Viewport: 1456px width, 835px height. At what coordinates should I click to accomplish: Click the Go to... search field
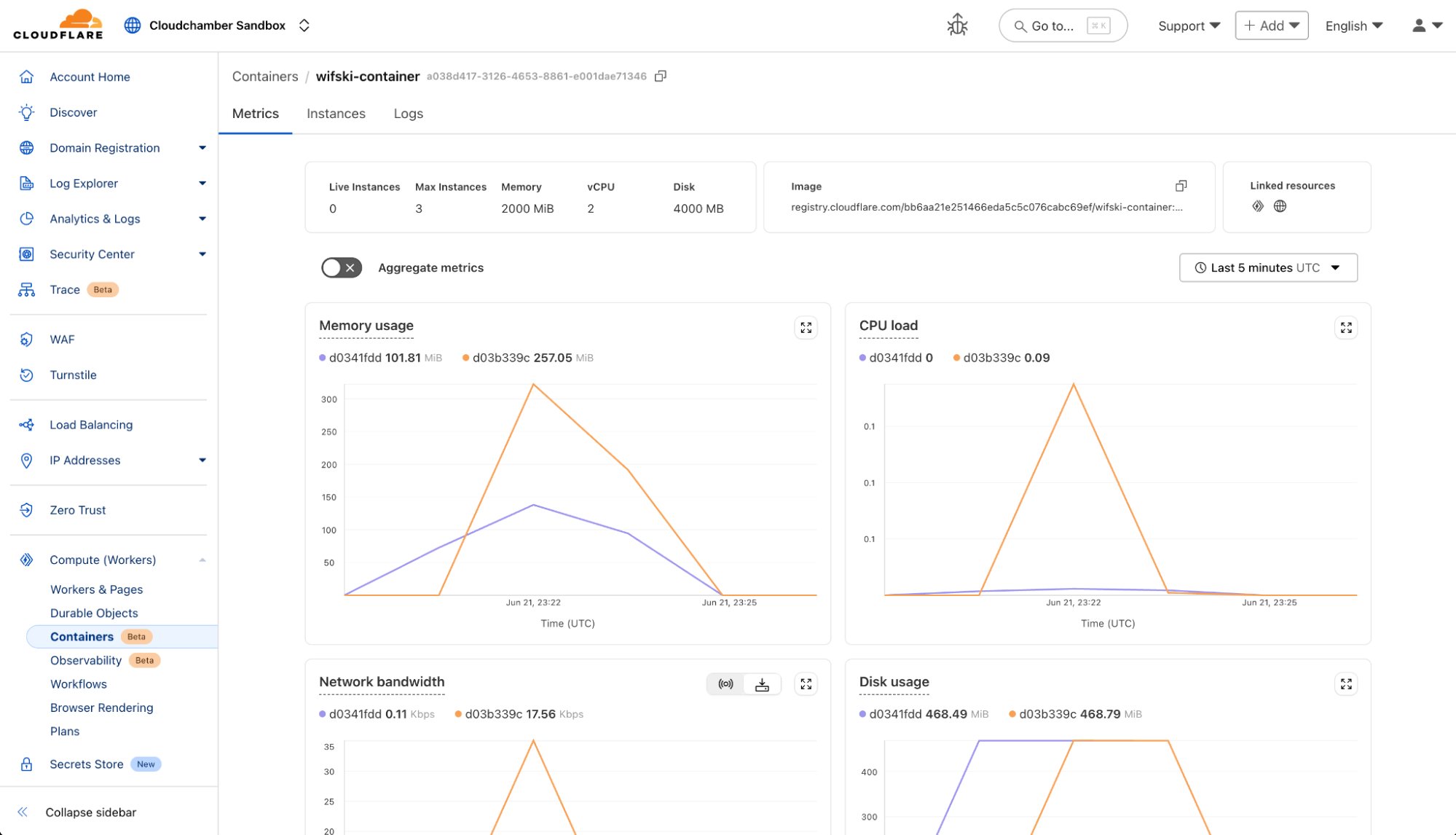pyautogui.click(x=1062, y=25)
